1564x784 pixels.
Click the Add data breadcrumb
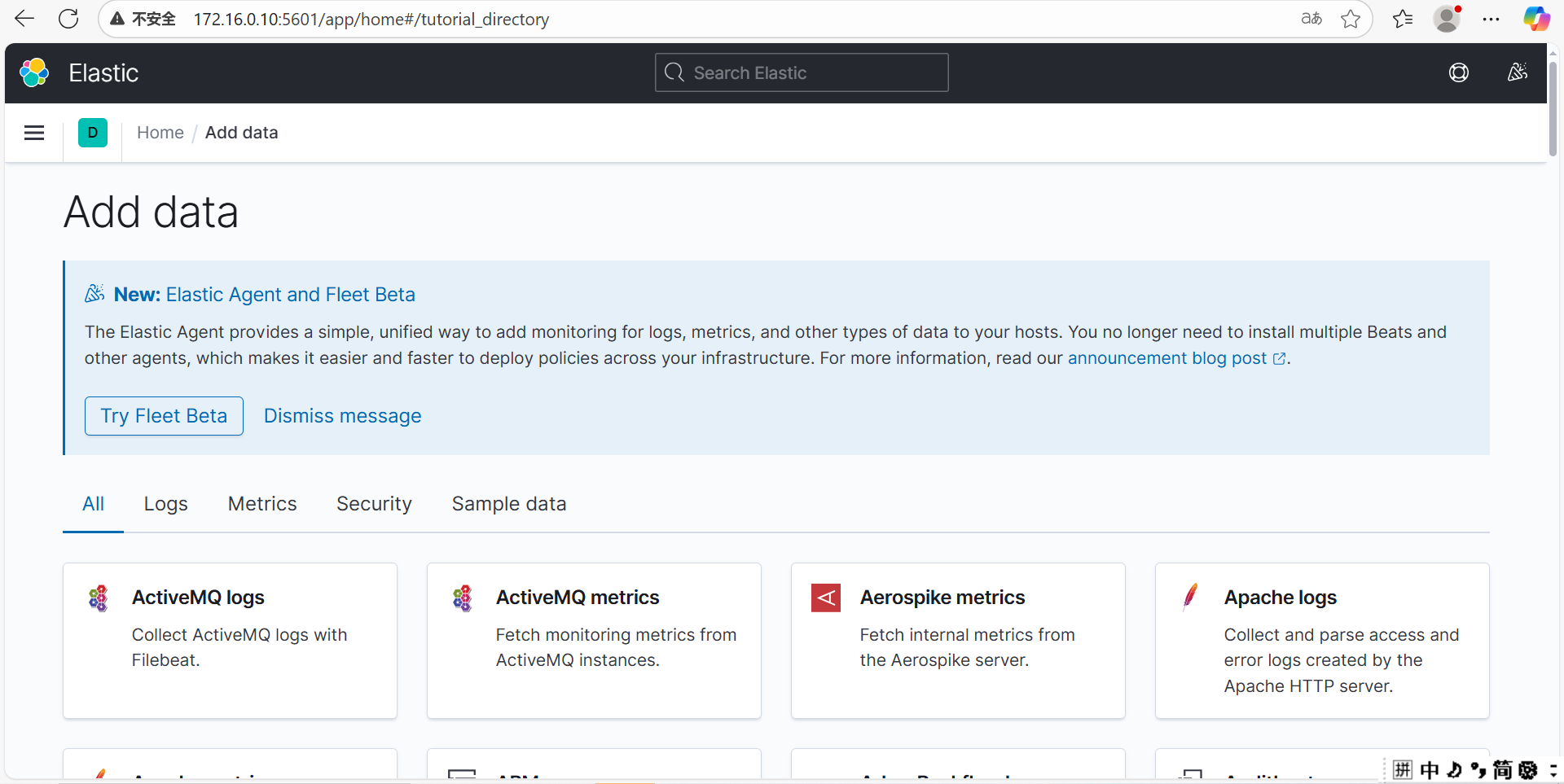(241, 133)
